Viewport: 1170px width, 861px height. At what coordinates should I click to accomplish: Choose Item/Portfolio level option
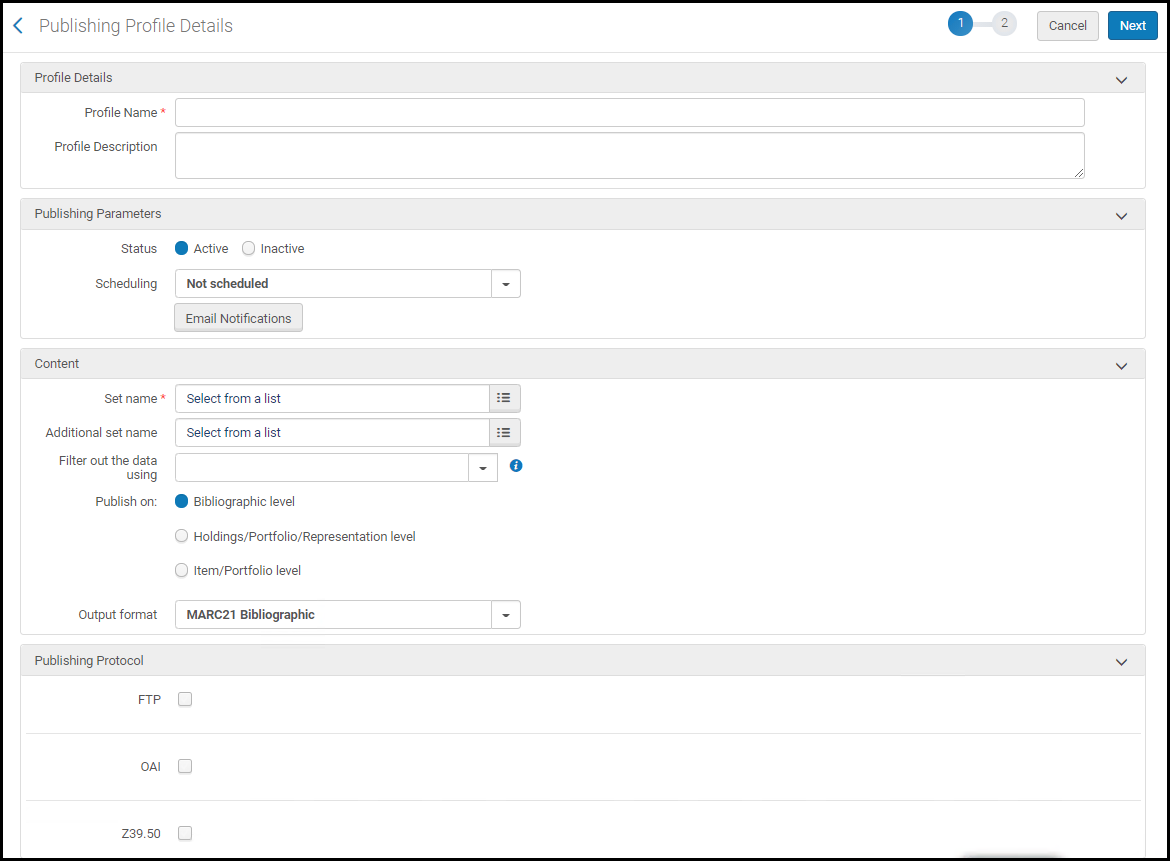tap(181, 570)
